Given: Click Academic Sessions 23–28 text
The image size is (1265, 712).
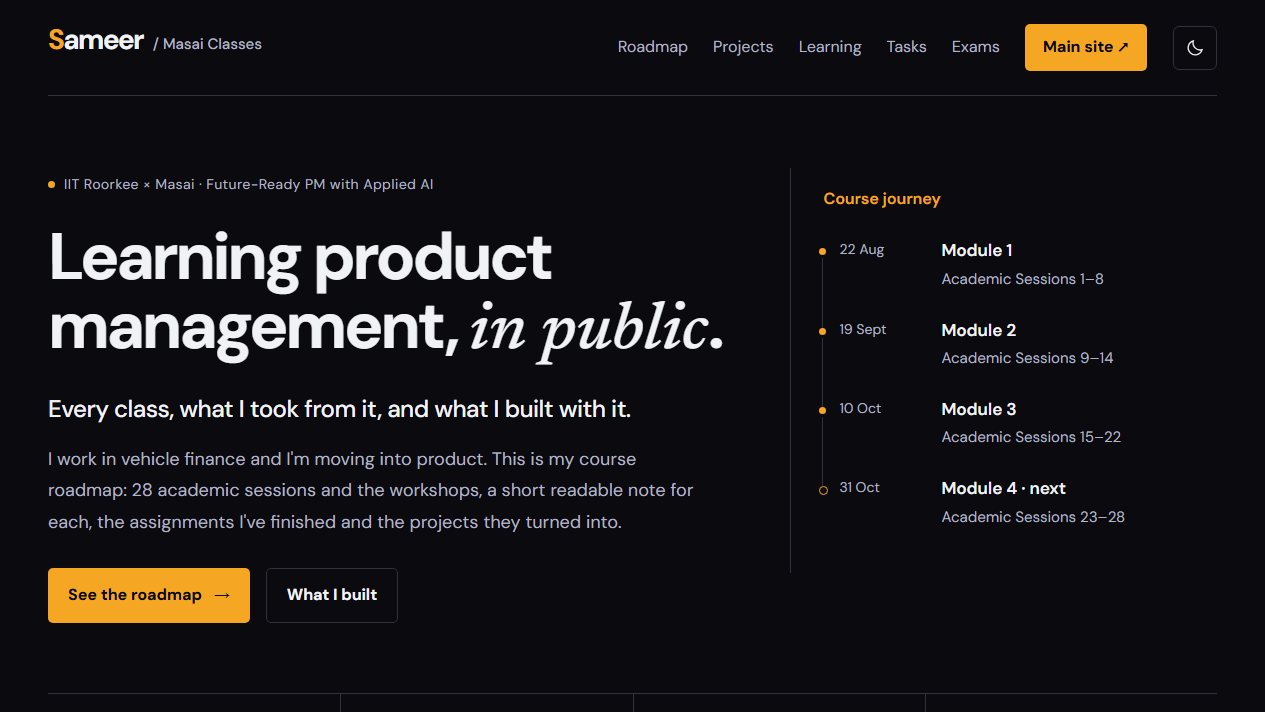Looking at the screenshot, I should tap(1033, 517).
